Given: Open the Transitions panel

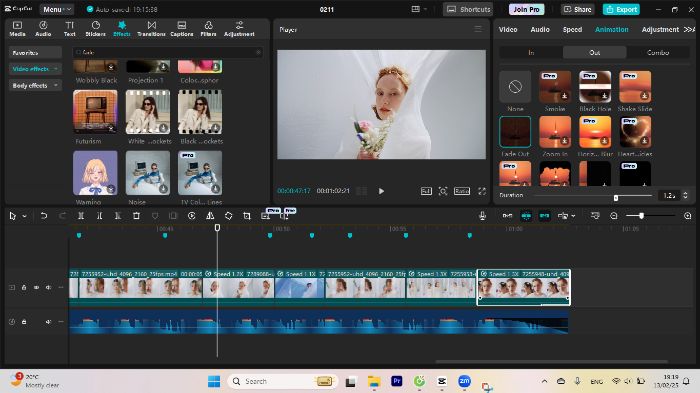Looking at the screenshot, I should (151, 29).
